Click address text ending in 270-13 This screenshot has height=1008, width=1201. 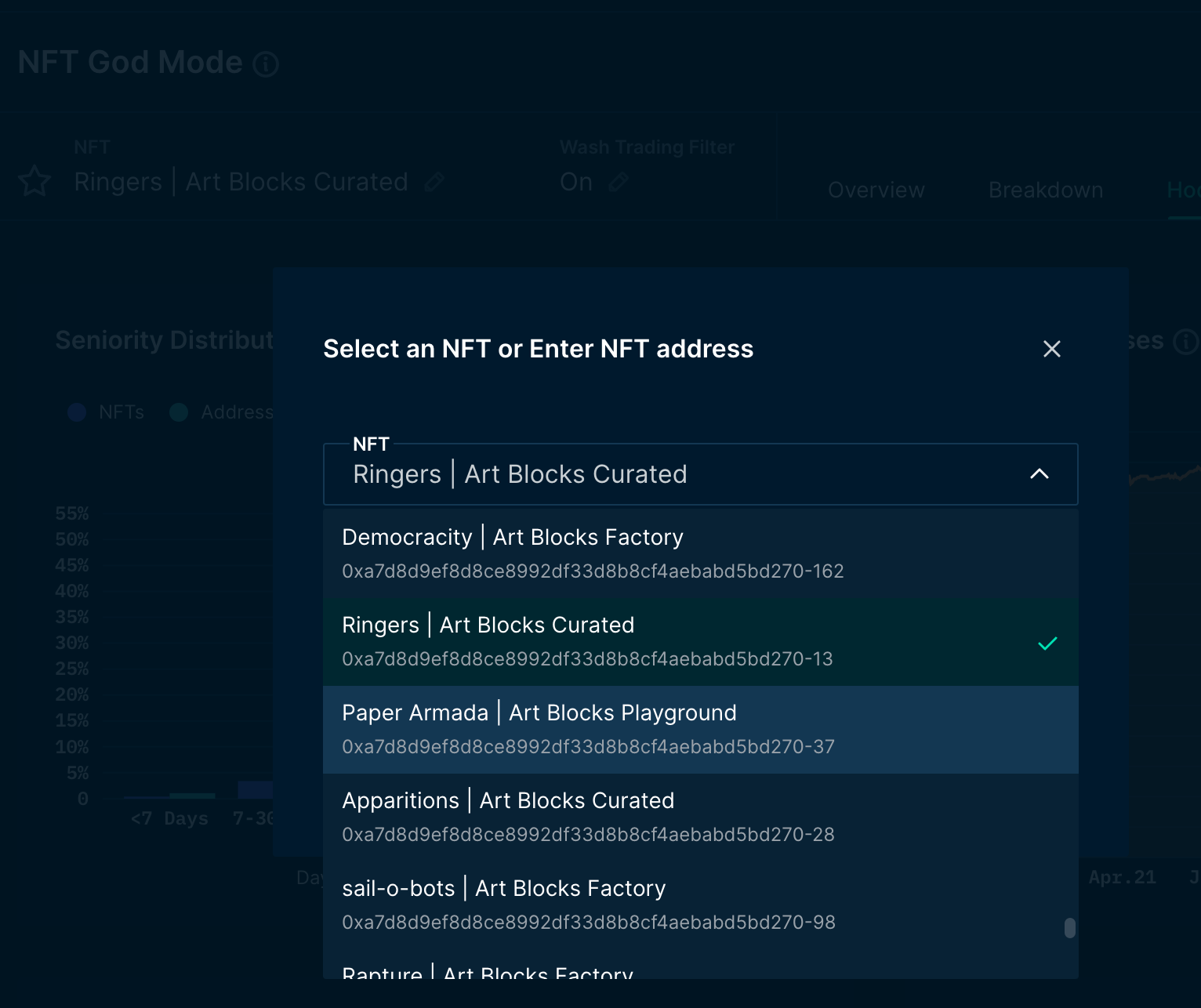[587, 659]
